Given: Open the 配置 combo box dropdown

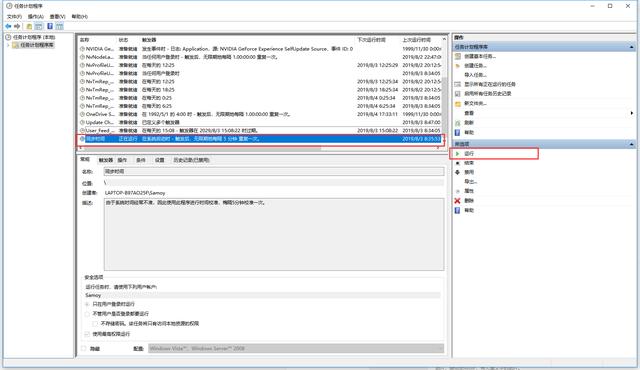Looking at the screenshot, I should [x=296, y=348].
